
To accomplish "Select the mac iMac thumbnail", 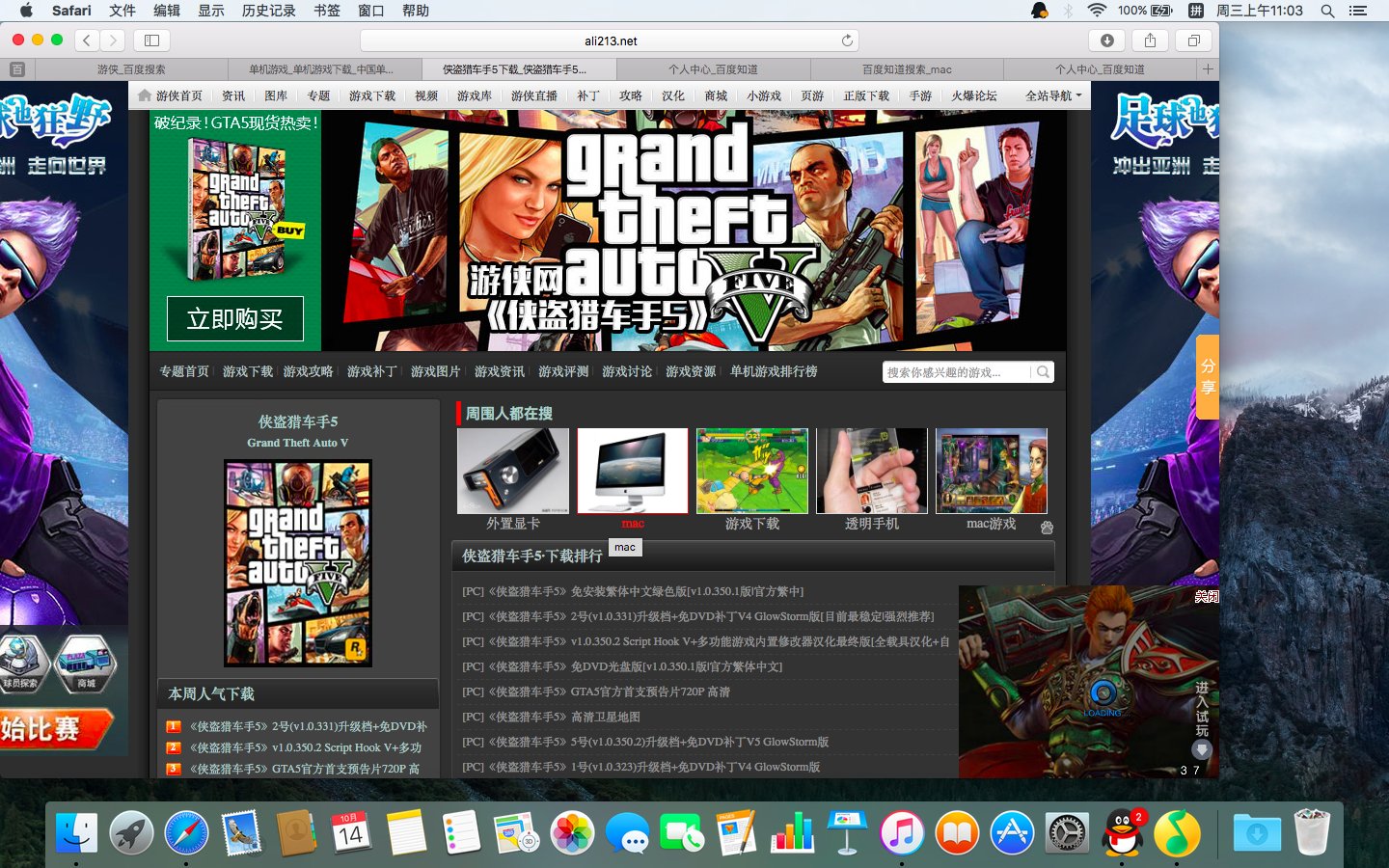I will 632,471.
